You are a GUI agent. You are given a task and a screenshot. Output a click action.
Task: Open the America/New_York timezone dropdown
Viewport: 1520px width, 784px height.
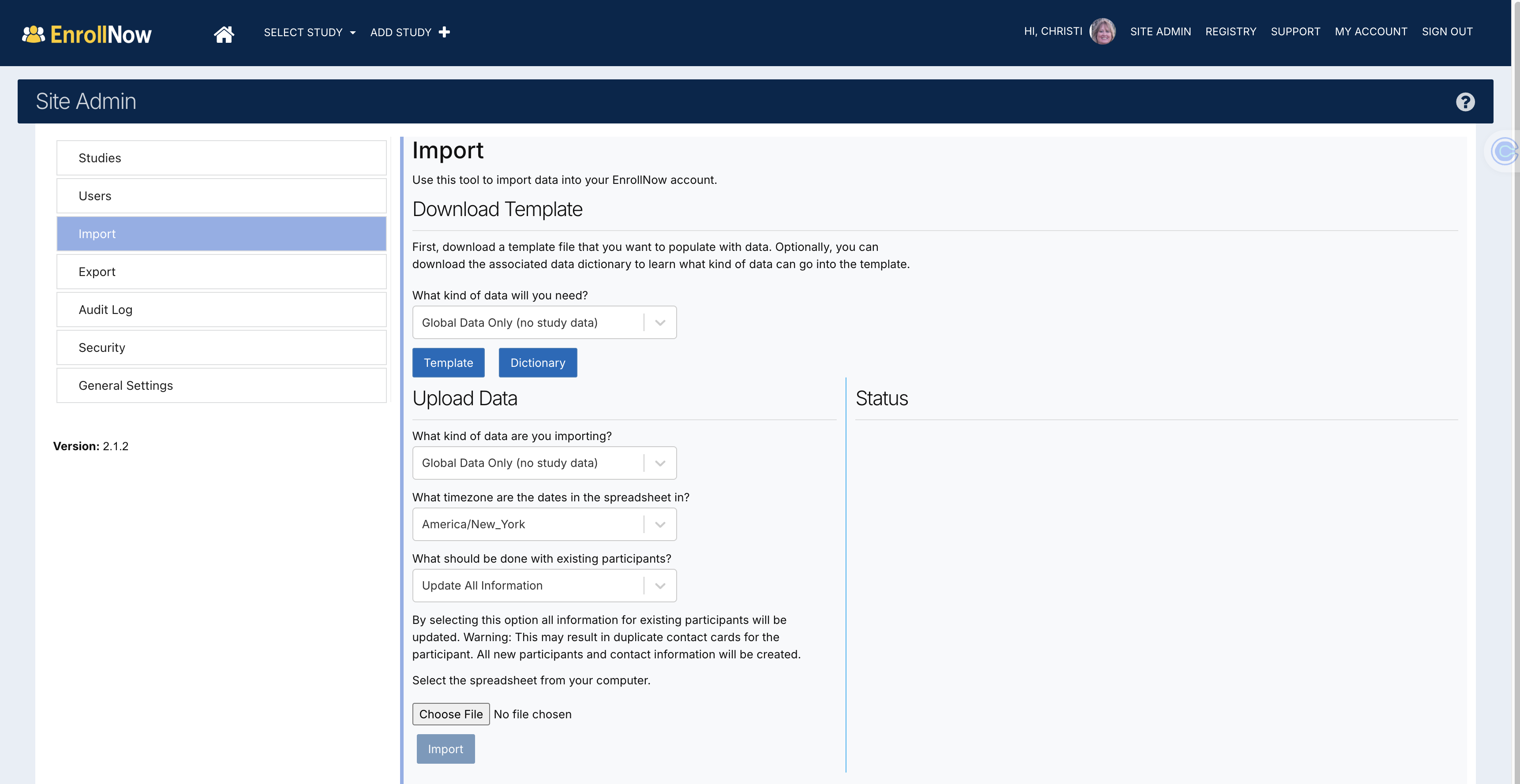coord(543,524)
